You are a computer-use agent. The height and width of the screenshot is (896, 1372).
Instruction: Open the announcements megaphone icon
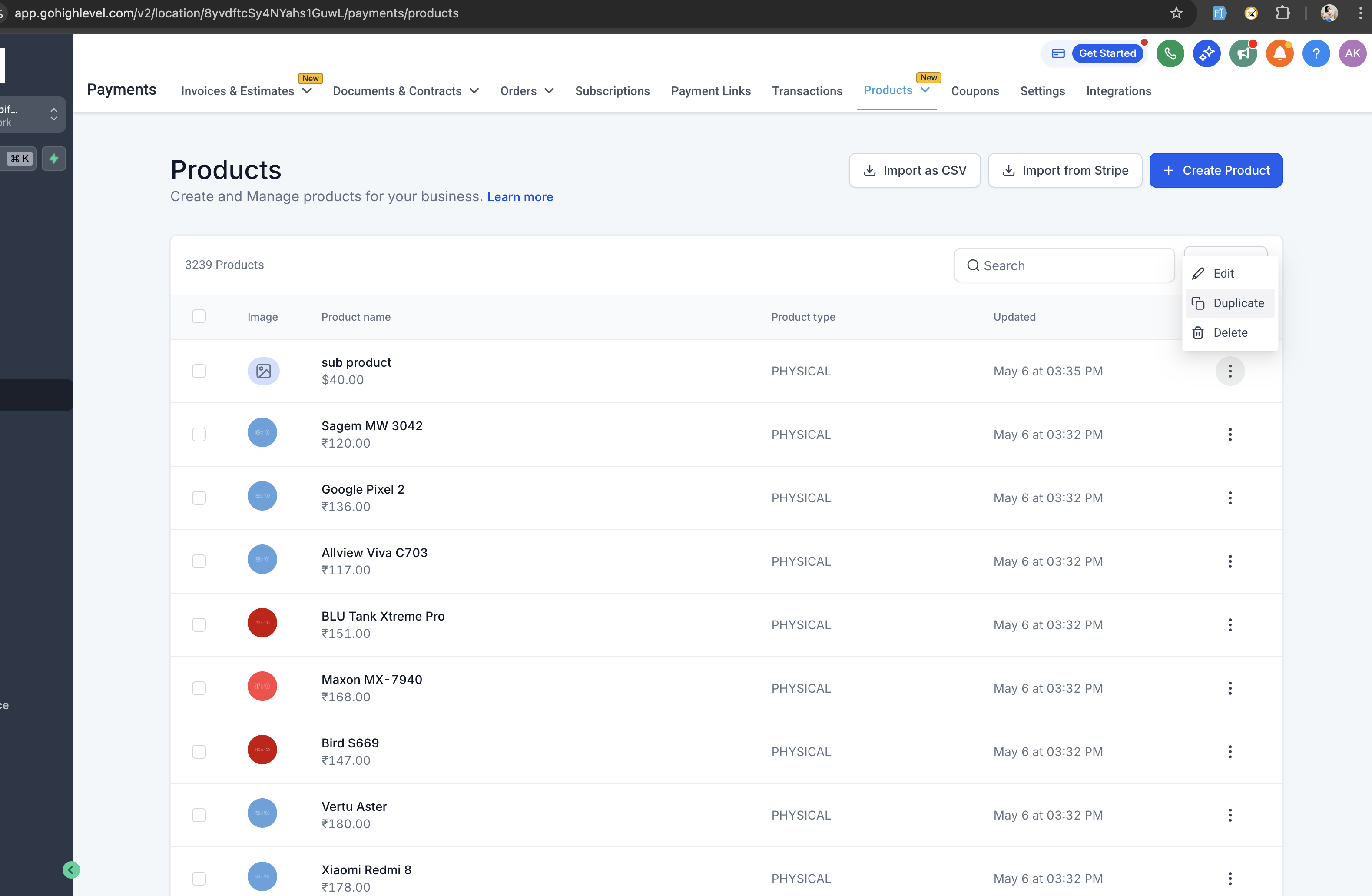1243,53
